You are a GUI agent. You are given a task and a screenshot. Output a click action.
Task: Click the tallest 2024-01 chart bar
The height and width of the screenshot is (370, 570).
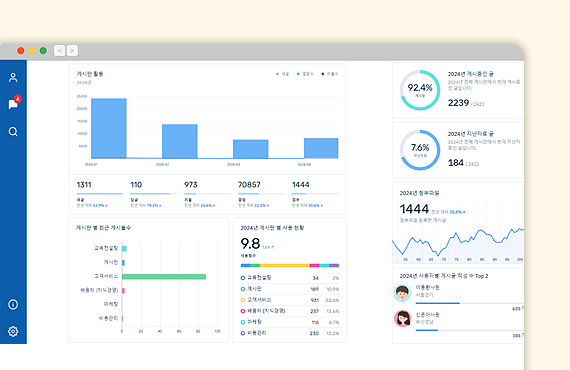(x=109, y=128)
